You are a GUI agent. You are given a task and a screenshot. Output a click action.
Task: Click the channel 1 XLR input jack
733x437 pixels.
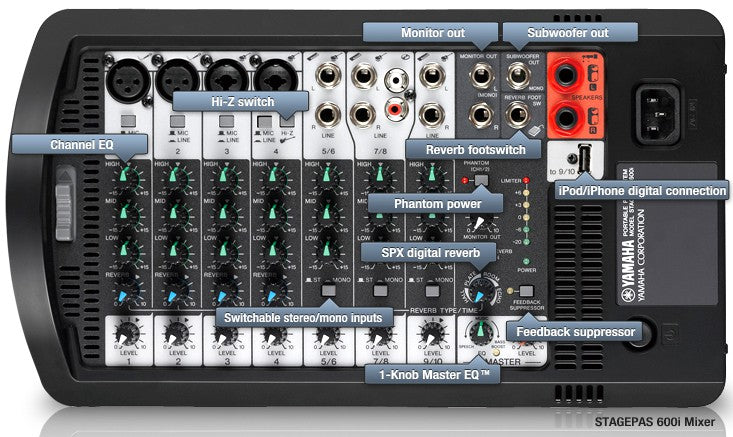[128, 80]
